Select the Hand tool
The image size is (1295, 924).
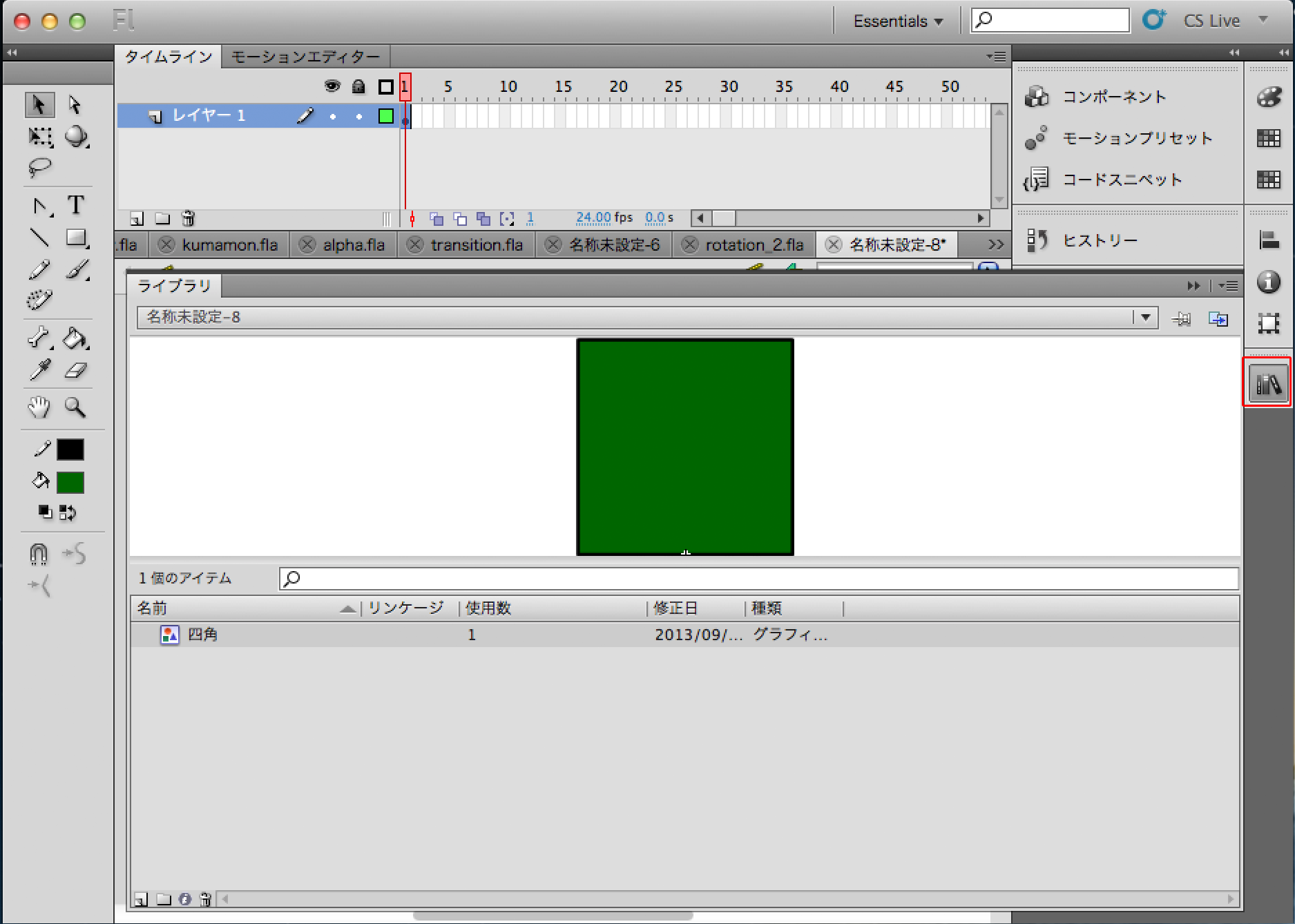[x=39, y=407]
